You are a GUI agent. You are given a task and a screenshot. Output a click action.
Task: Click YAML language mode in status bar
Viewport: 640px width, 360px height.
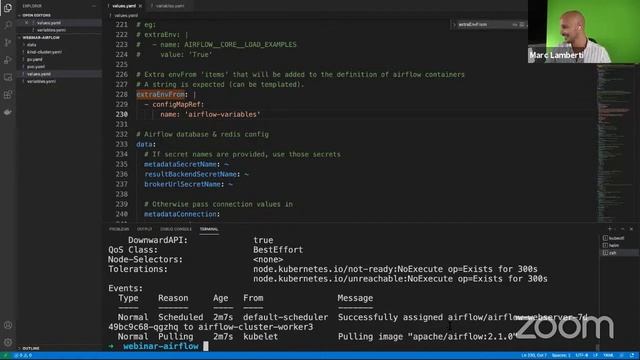(608, 356)
